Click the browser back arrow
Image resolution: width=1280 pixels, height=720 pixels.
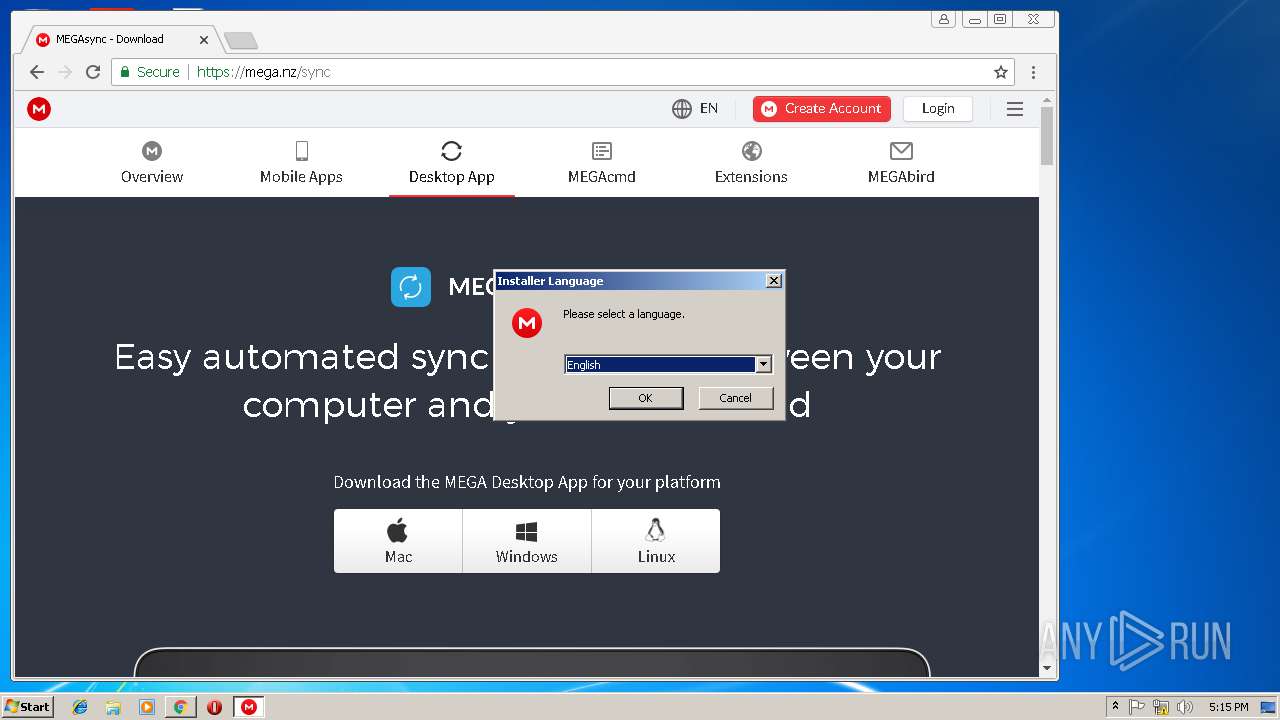tap(37, 72)
